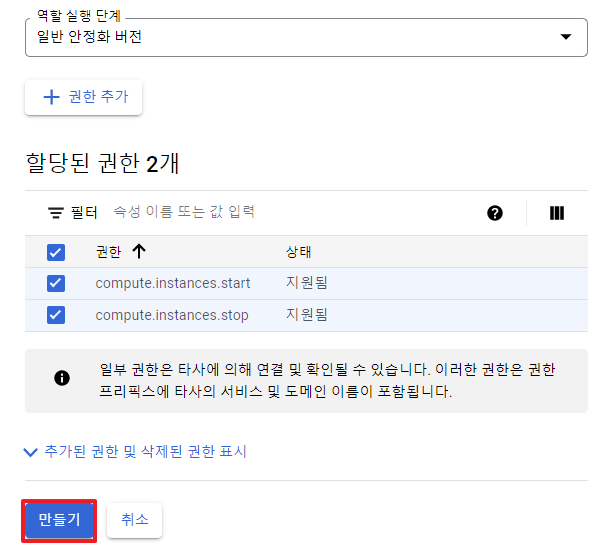This screenshot has height=555, width=606.
Task: Open the column display options icon
Action: (557, 213)
